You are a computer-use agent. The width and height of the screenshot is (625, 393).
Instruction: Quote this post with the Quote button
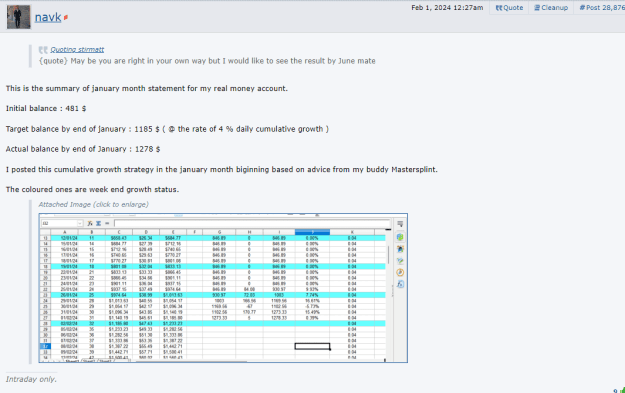509,8
